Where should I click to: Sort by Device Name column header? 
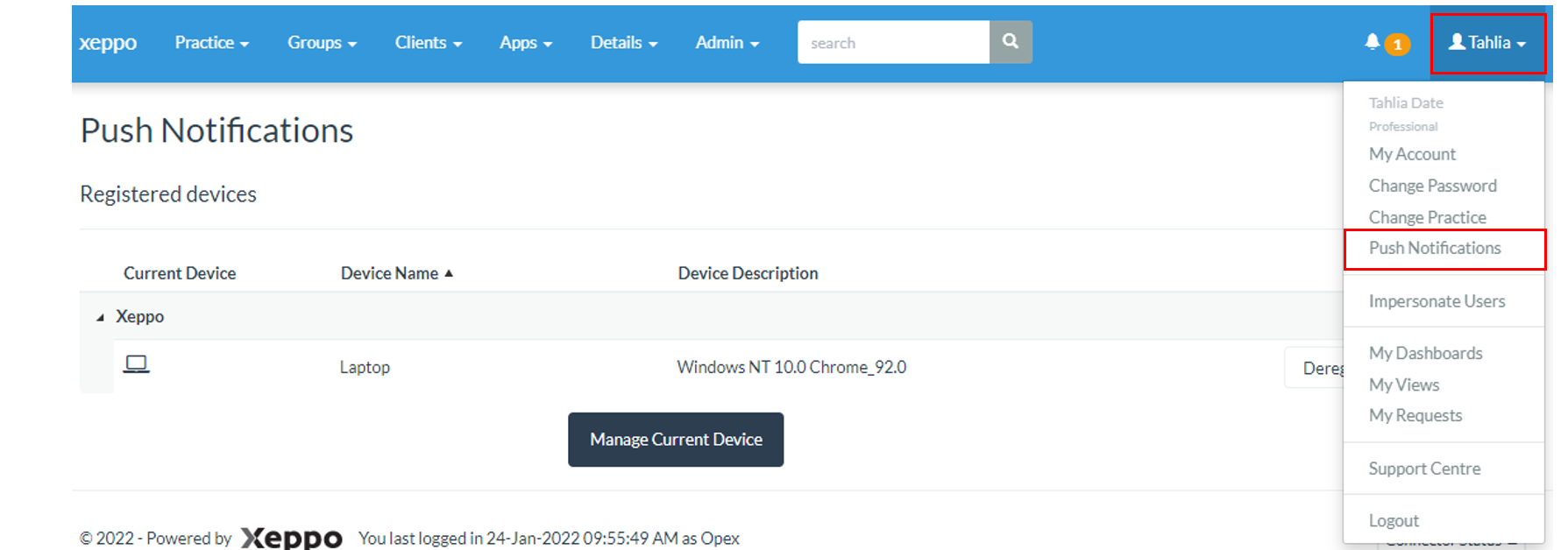click(x=389, y=273)
